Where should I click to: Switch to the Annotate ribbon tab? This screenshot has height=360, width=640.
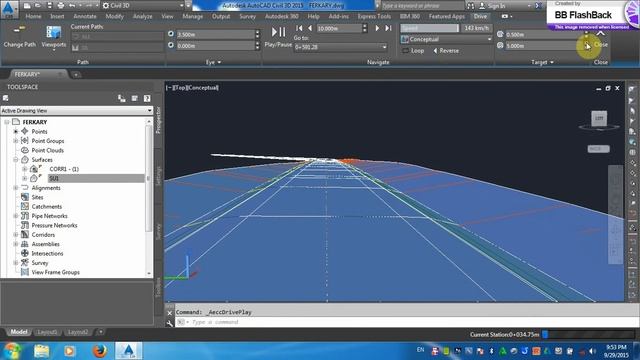tap(85, 16)
